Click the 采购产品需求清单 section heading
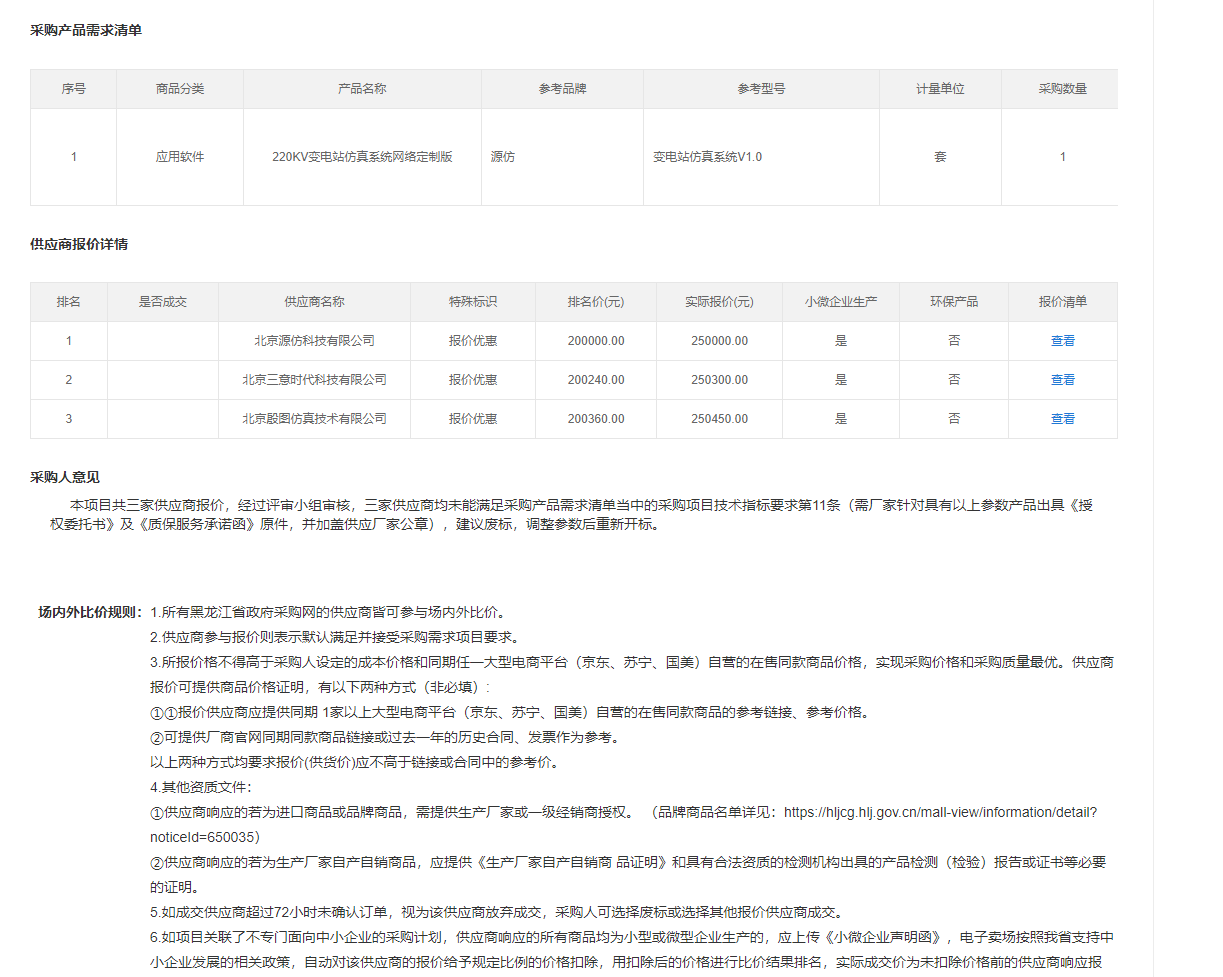Image resolution: width=1223 pixels, height=977 pixels. coord(86,30)
